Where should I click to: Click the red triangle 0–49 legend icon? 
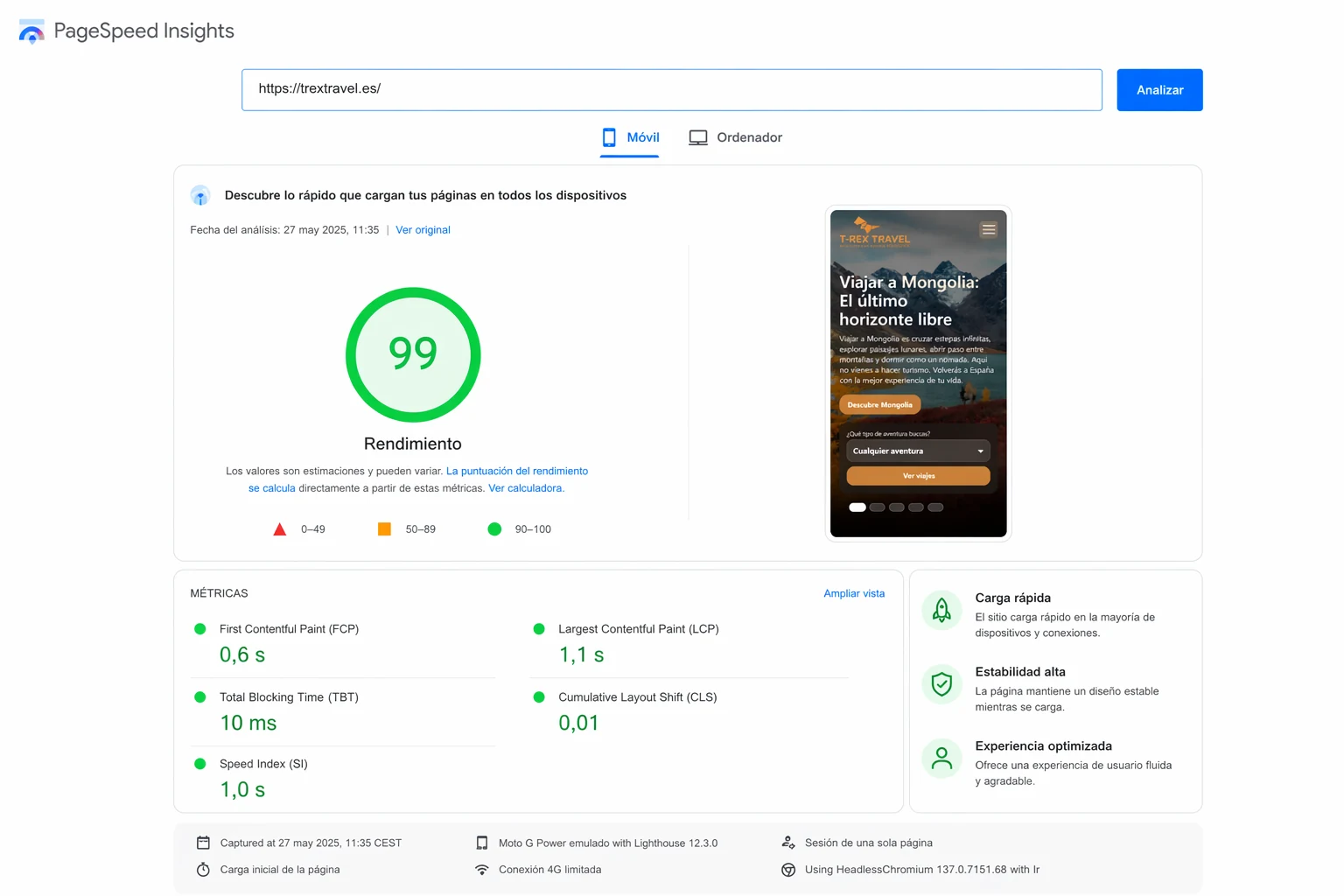[280, 529]
